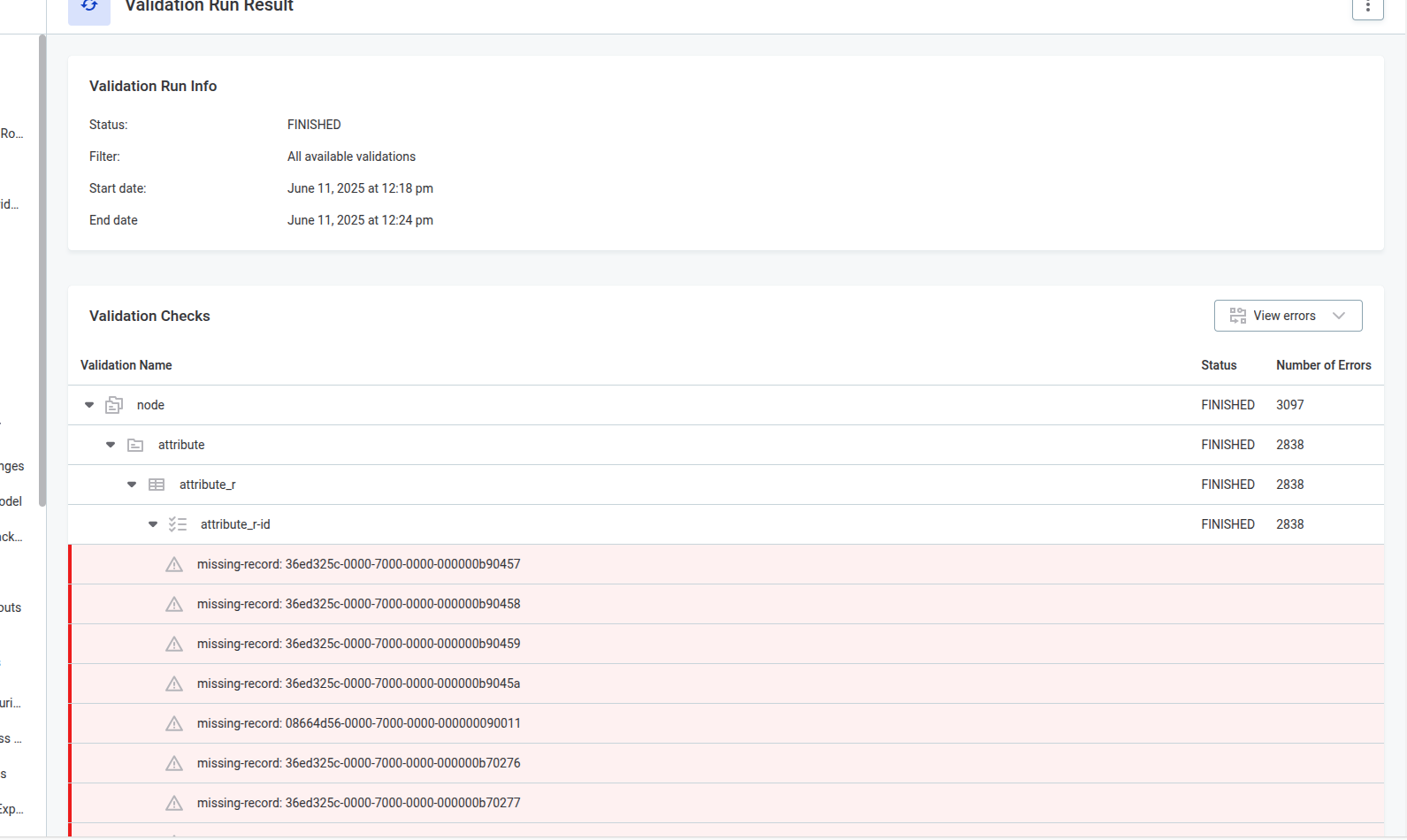Click the Validation Name column header
This screenshot has width=1407, height=840.
point(126,365)
